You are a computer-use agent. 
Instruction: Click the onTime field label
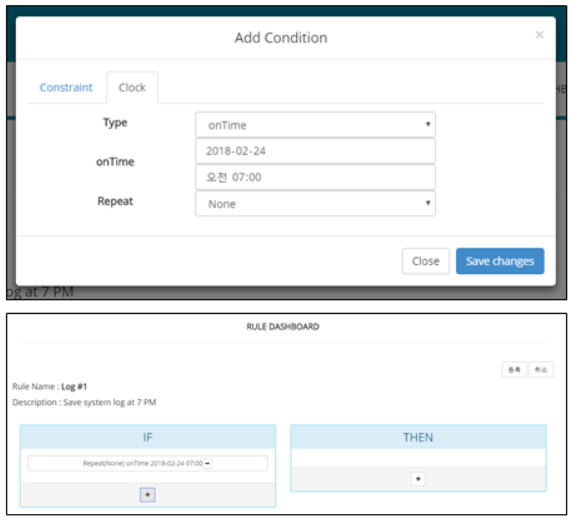[115, 162]
